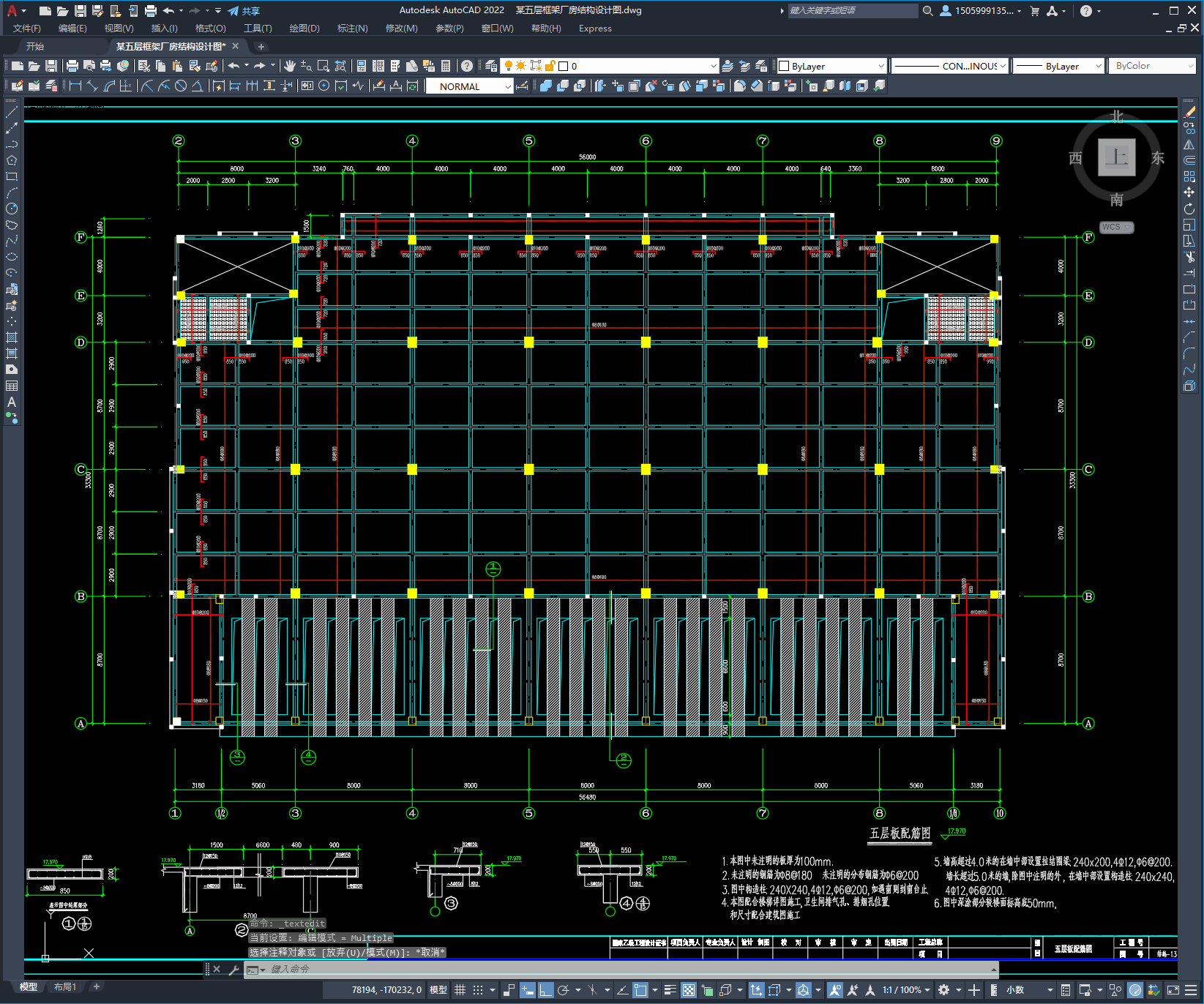The height and width of the screenshot is (1004, 1204).
Task: Click the Save floppy icon in title bar
Action: 80,11
